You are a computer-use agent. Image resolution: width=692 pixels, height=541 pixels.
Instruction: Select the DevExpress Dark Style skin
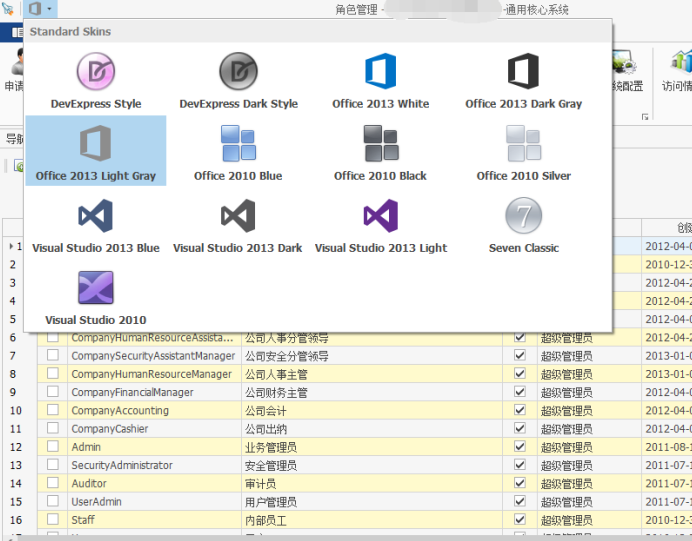coord(238,80)
